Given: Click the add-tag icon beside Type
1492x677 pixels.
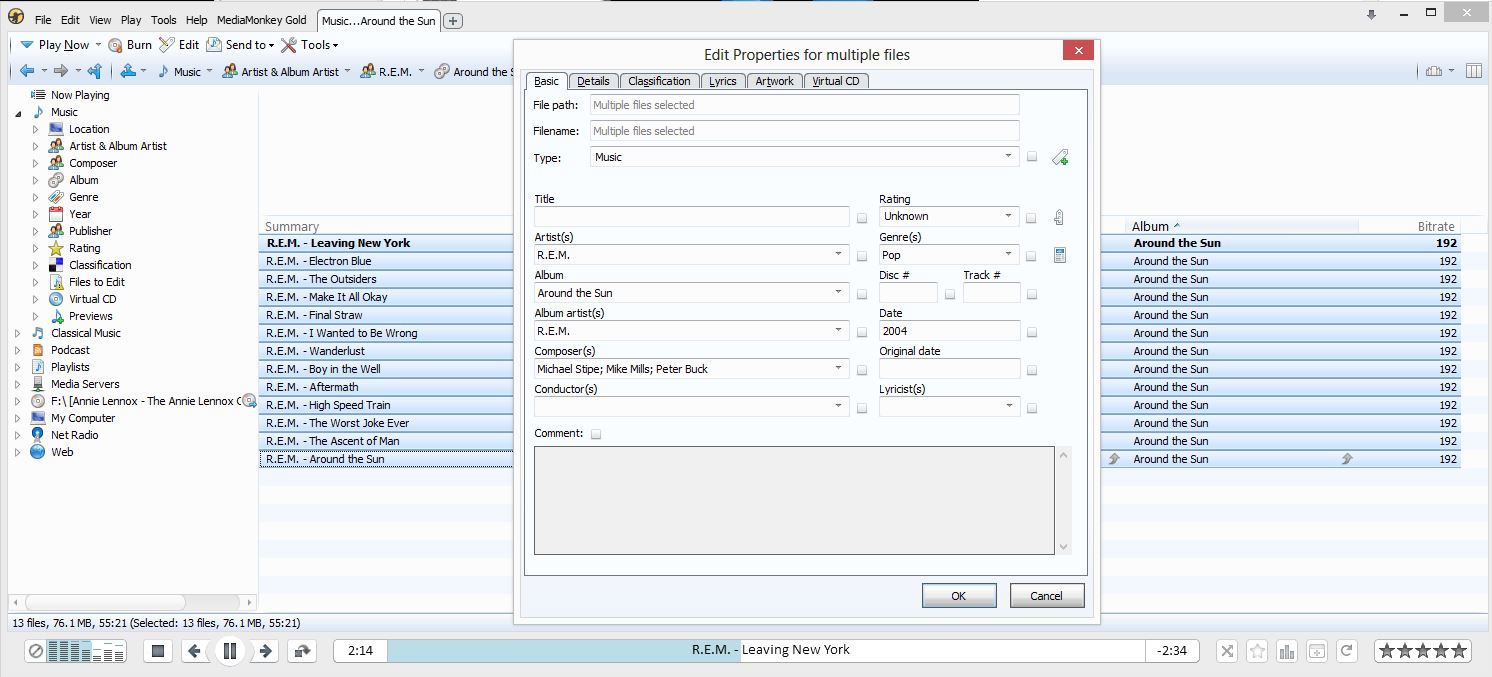Looking at the screenshot, I should [1060, 157].
